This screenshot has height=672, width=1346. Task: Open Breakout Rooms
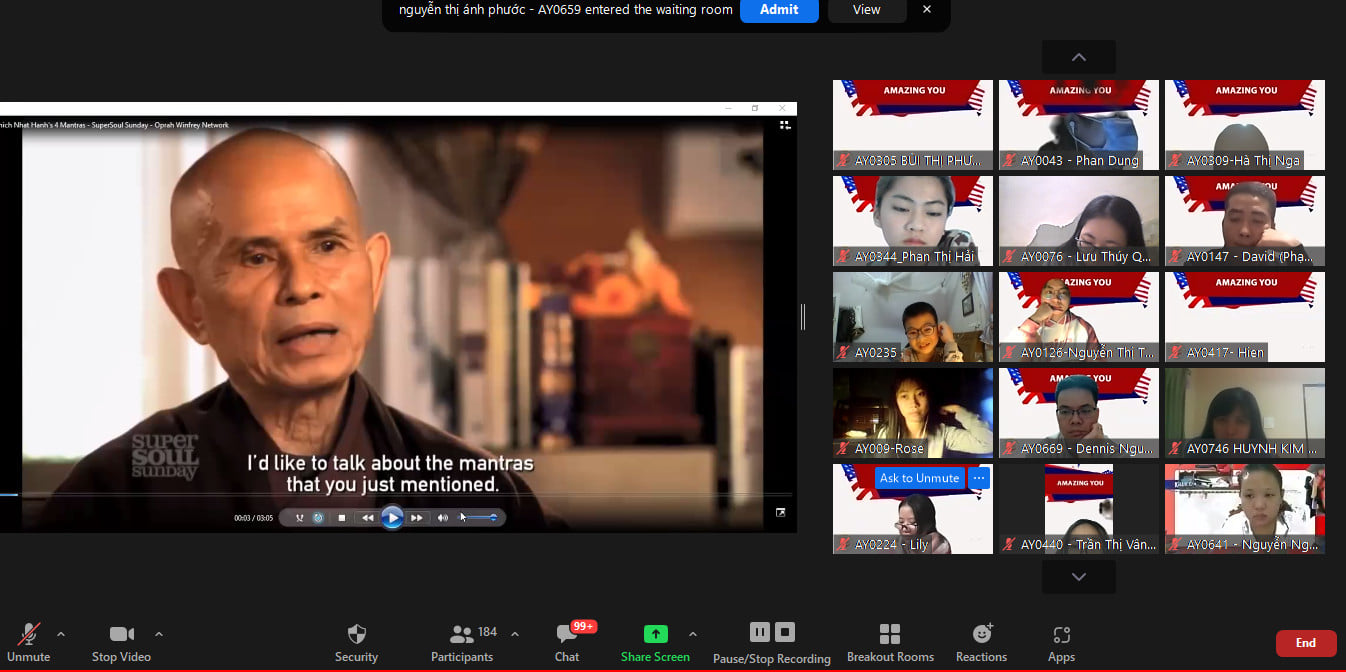pyautogui.click(x=890, y=642)
